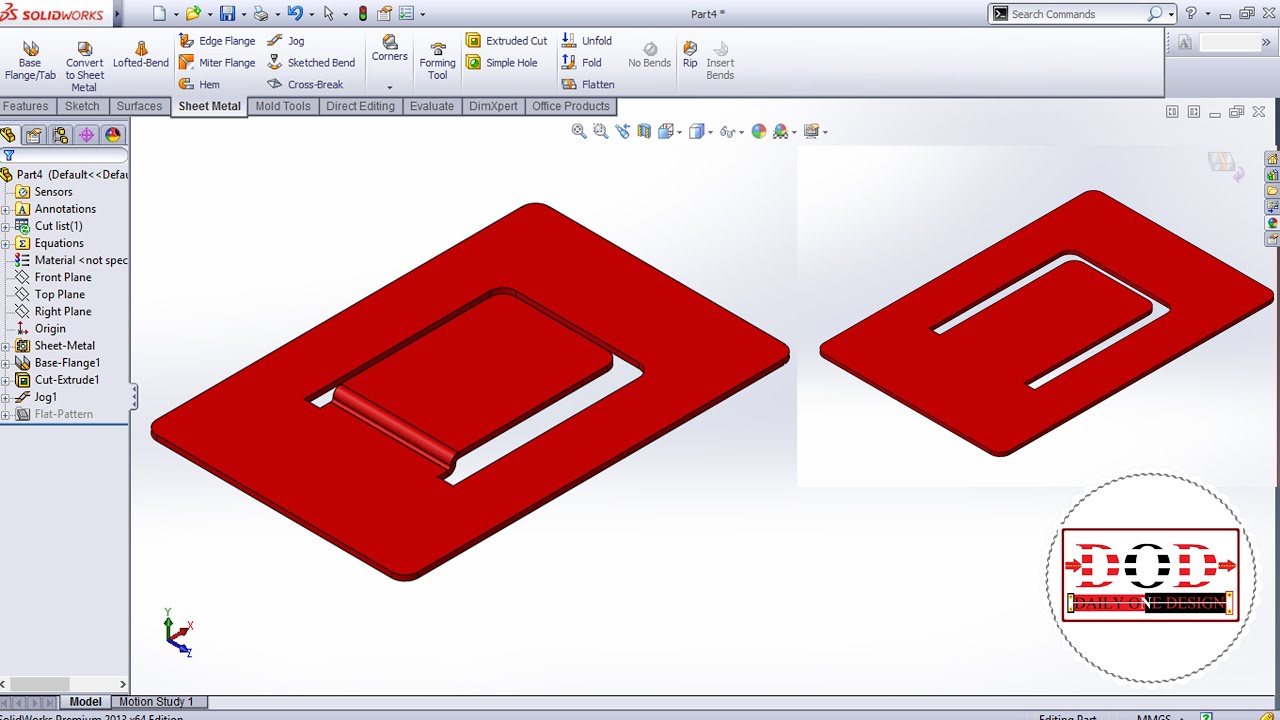Image resolution: width=1280 pixels, height=720 pixels.
Task: Click Convert to Sheet Metal tool
Action: 84,67
